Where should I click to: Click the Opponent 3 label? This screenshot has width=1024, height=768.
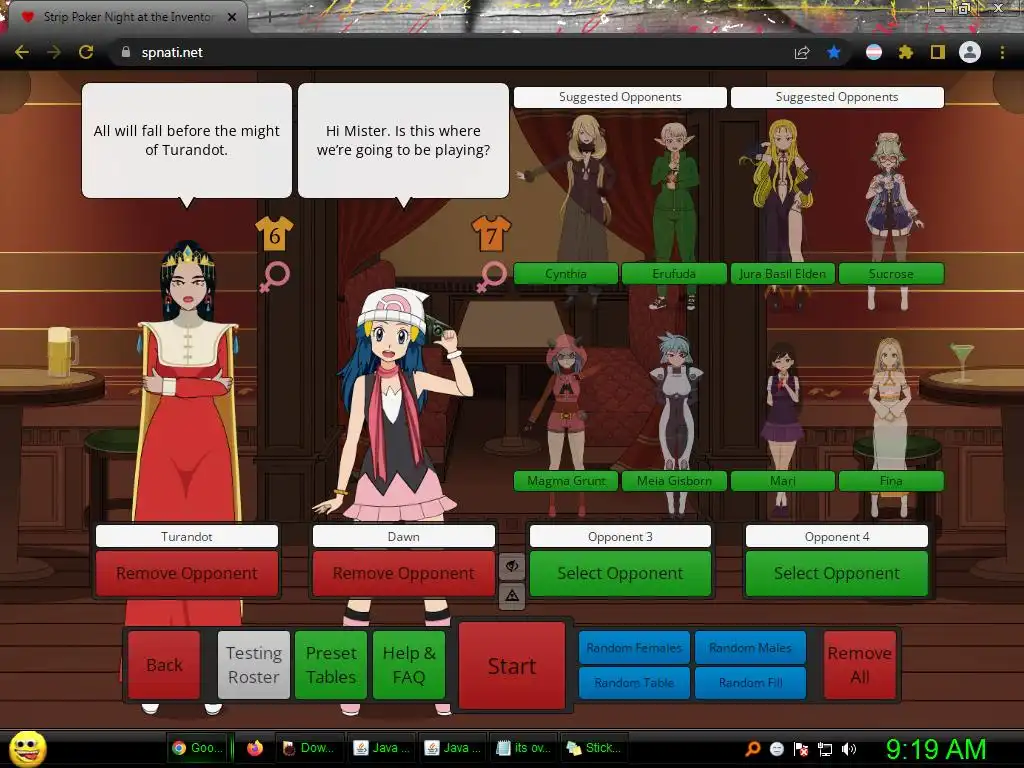point(620,536)
